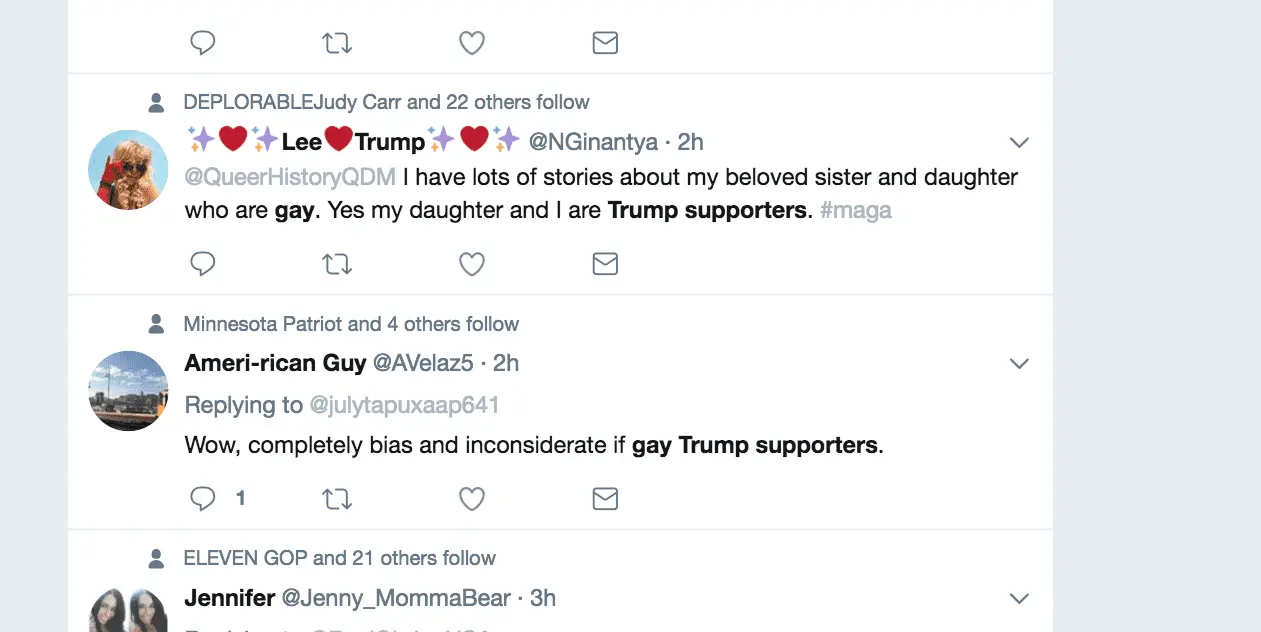1261x632 pixels.
Task: Message Ameri-rican Guy's tweet with envelope icon
Action: coord(605,498)
